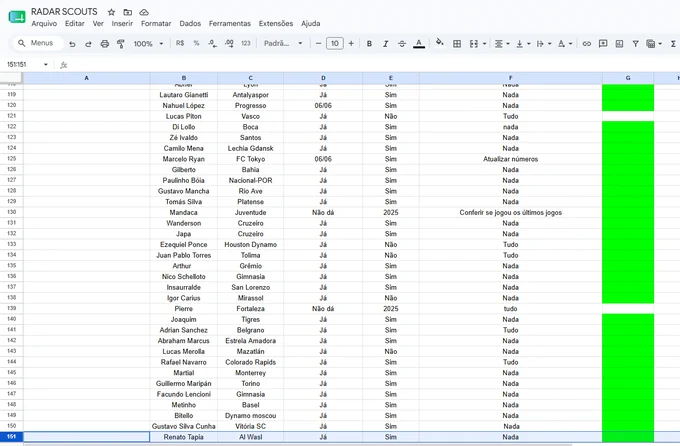Image resolution: width=680 pixels, height=446 pixels.
Task: Click the Redo arrow
Action: tap(88, 44)
